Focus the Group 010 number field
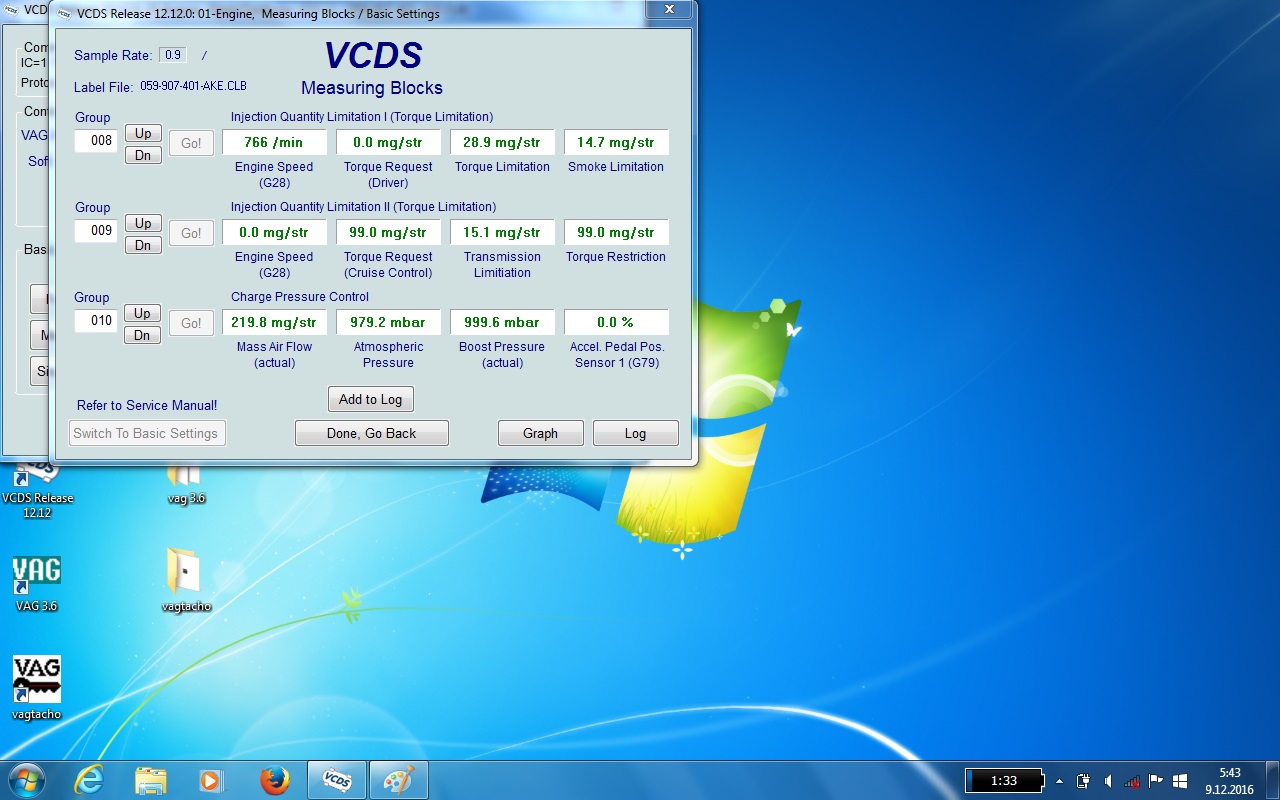The image size is (1280, 800). 96,321
